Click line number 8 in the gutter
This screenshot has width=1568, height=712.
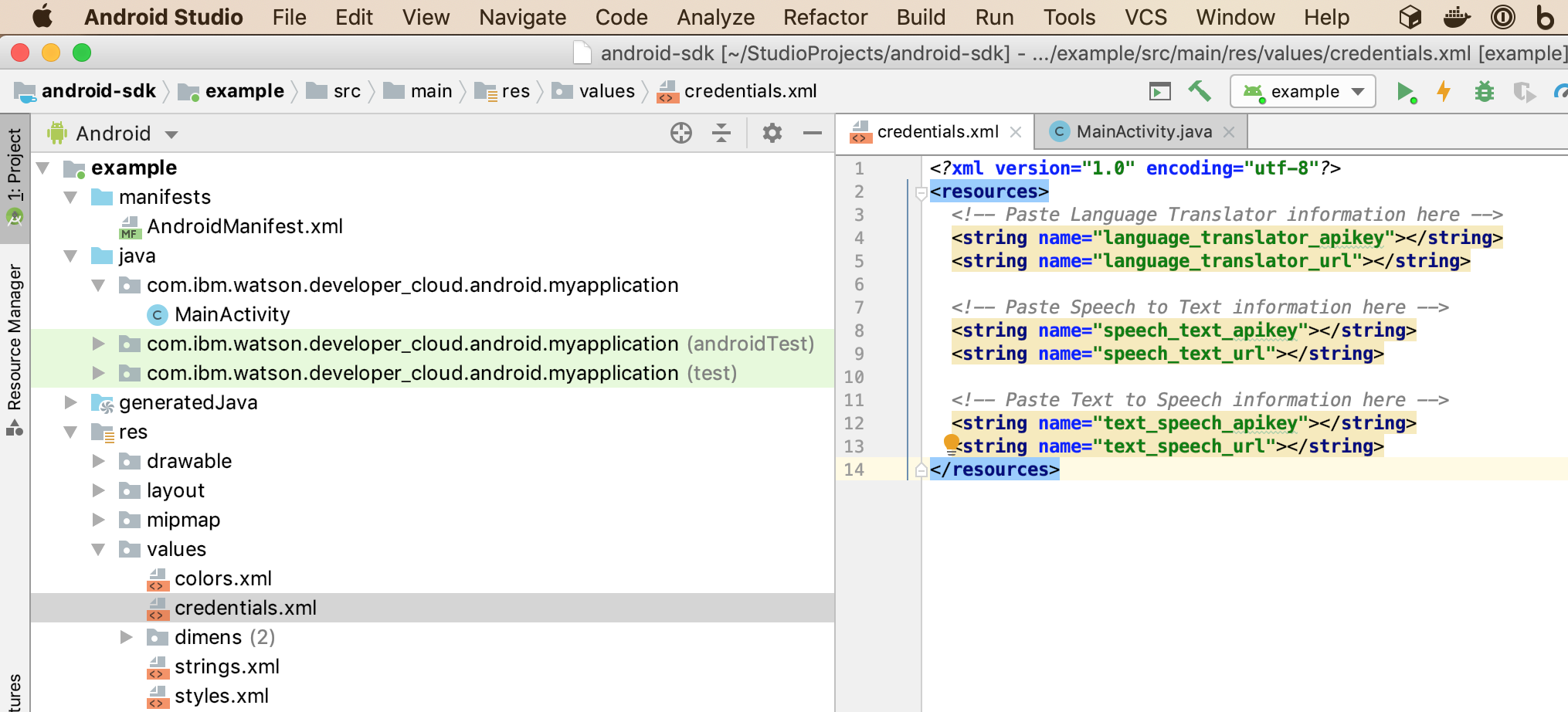pos(858,331)
